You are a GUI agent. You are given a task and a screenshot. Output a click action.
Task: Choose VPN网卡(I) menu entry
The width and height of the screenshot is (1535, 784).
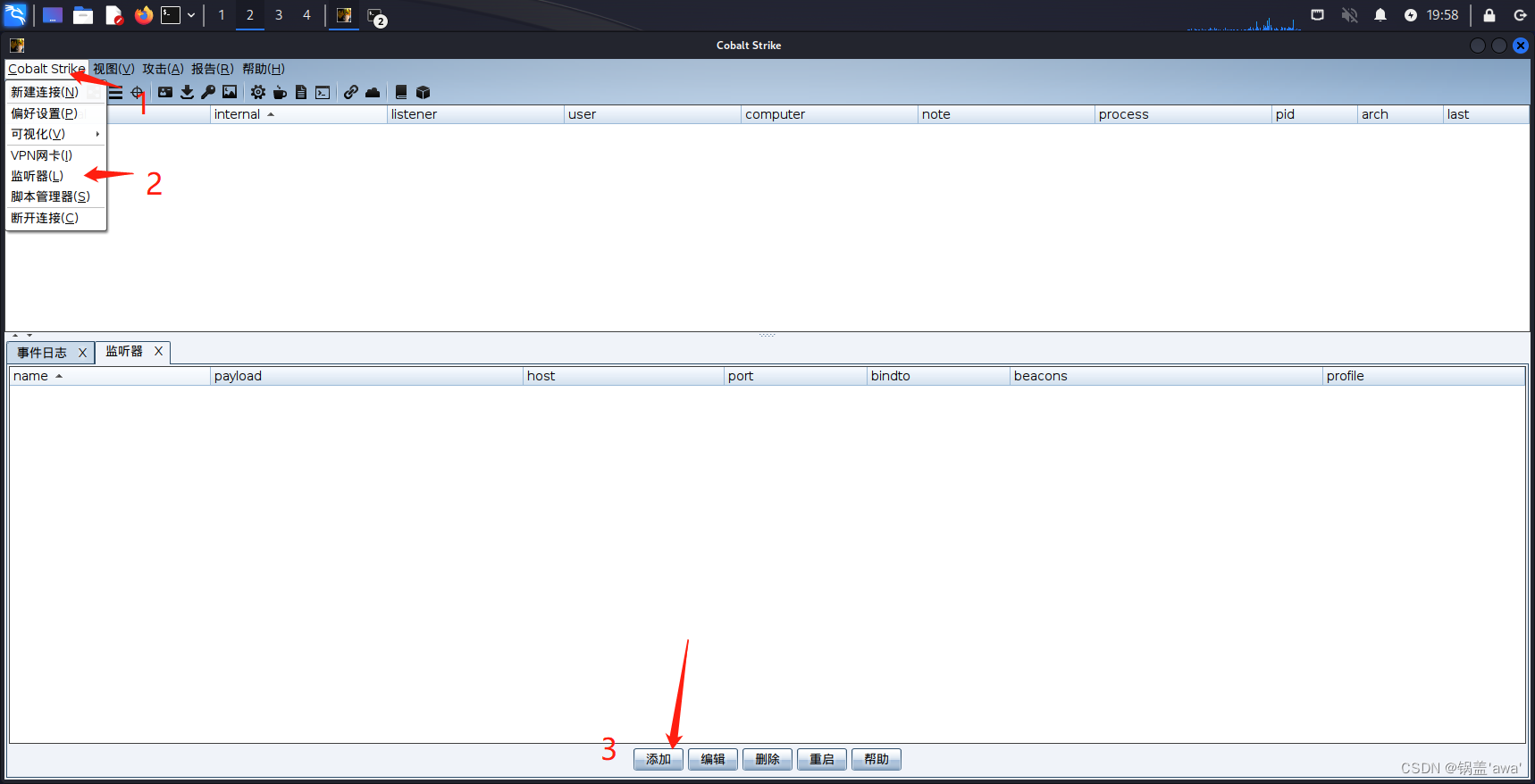pos(55,155)
